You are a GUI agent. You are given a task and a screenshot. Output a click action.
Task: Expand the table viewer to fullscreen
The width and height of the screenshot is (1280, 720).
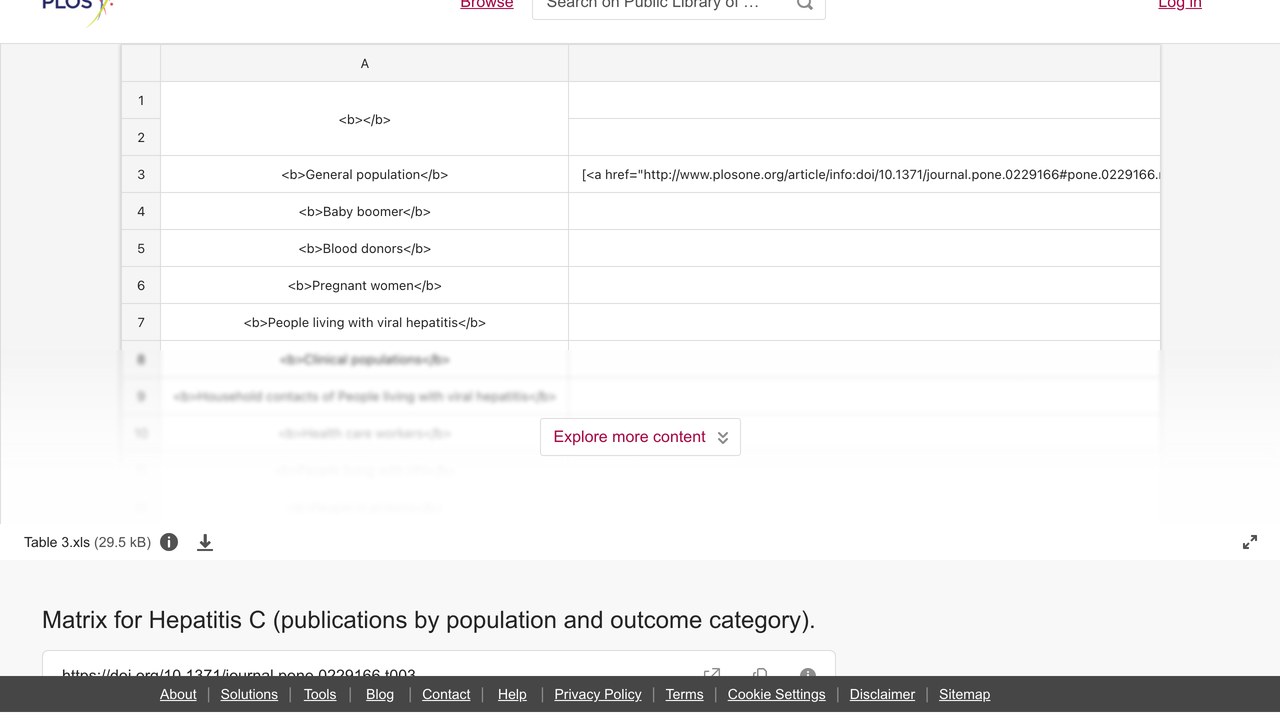tap(1250, 542)
